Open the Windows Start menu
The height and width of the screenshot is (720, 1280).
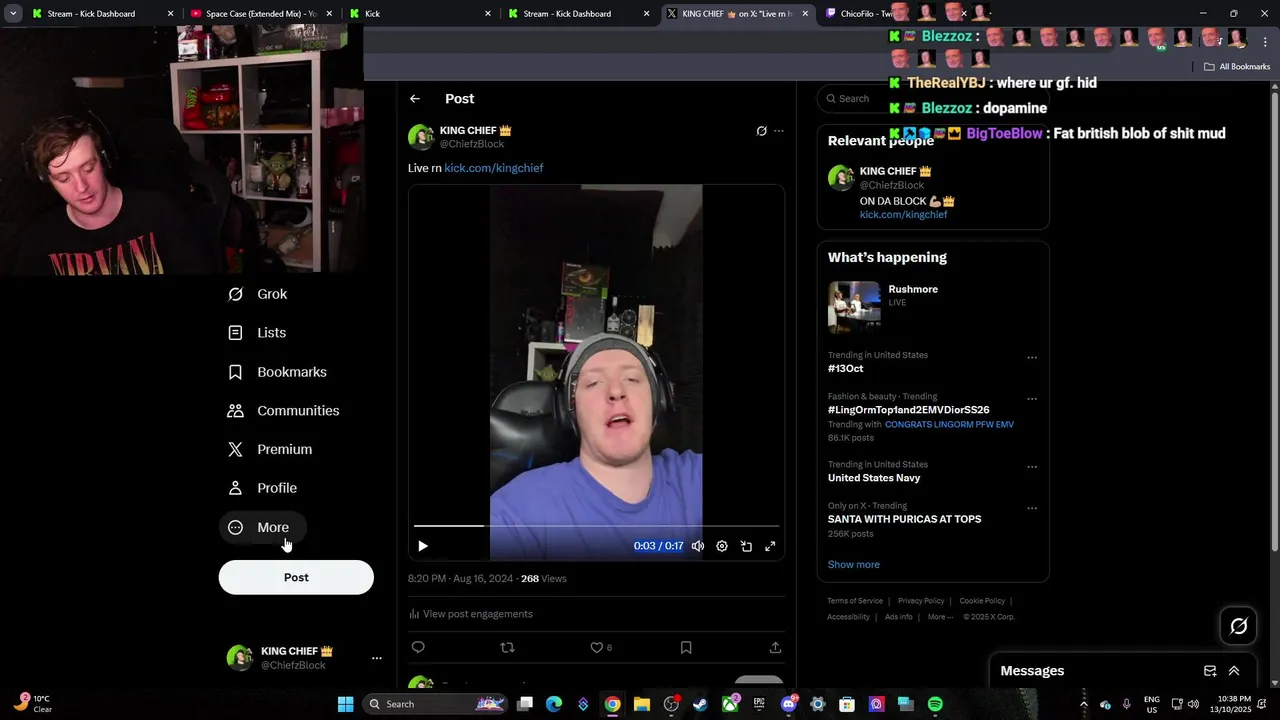(345, 704)
